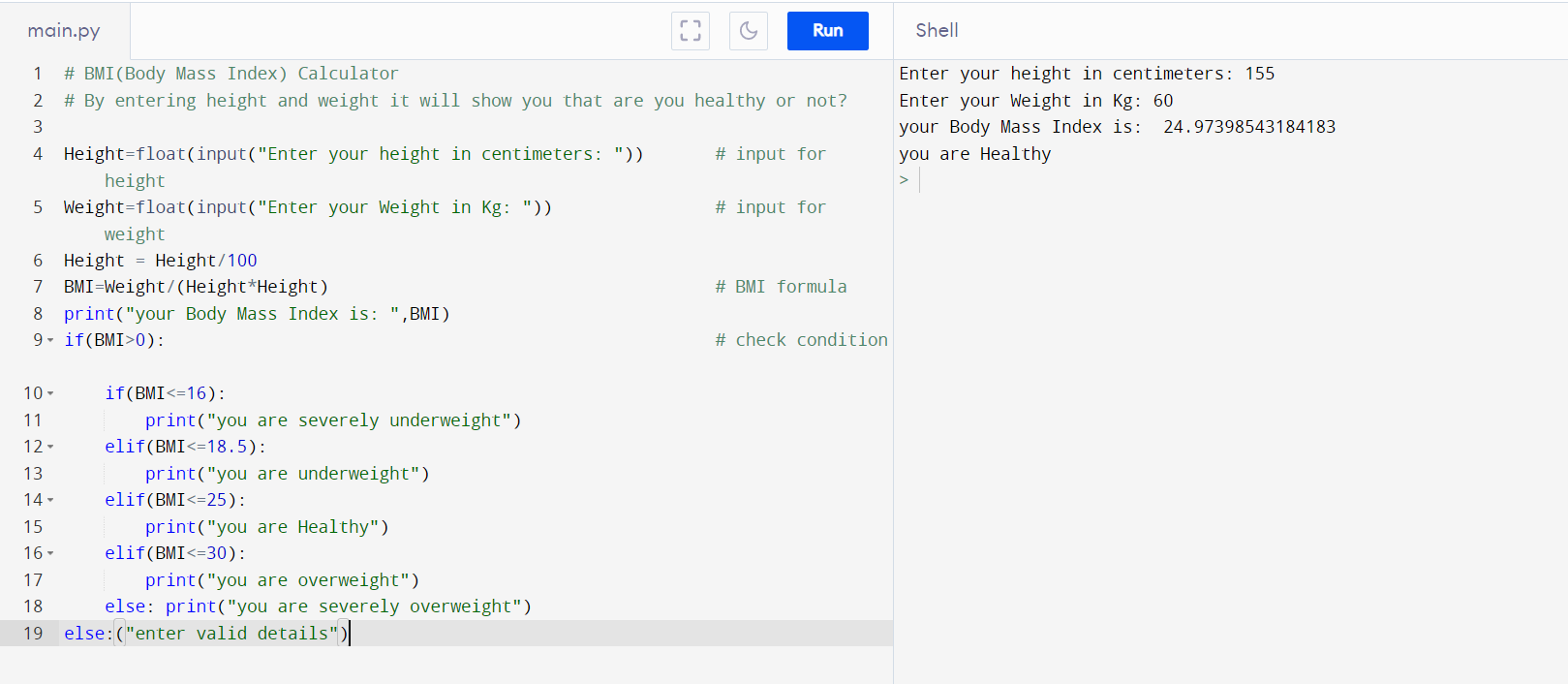The height and width of the screenshot is (684, 1568).
Task: Click the Height=float input line 4
Action: [354, 154]
